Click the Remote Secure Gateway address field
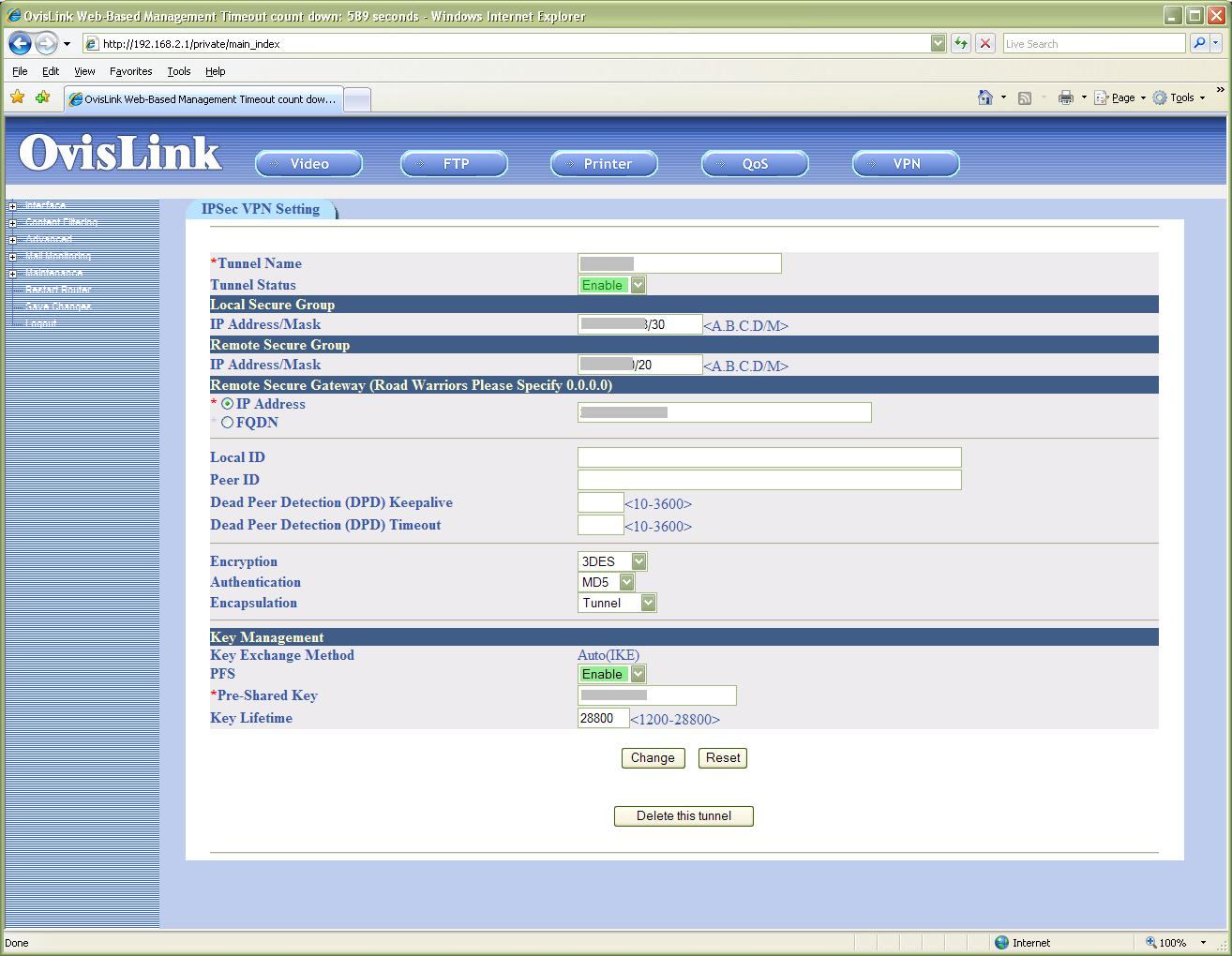Screen dimensions: 1232x956 pos(725,412)
